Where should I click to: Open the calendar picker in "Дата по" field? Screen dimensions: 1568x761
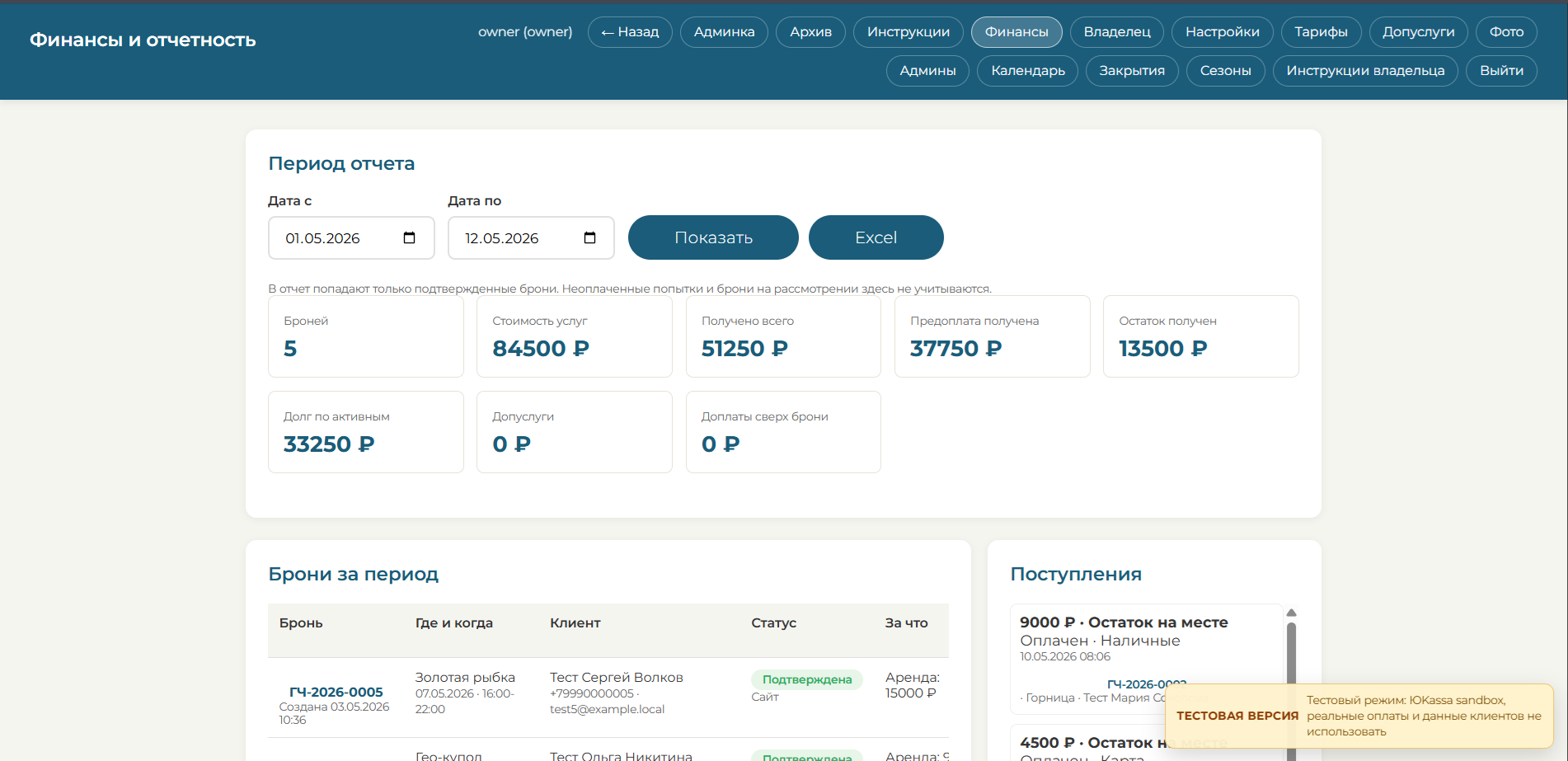coord(589,238)
